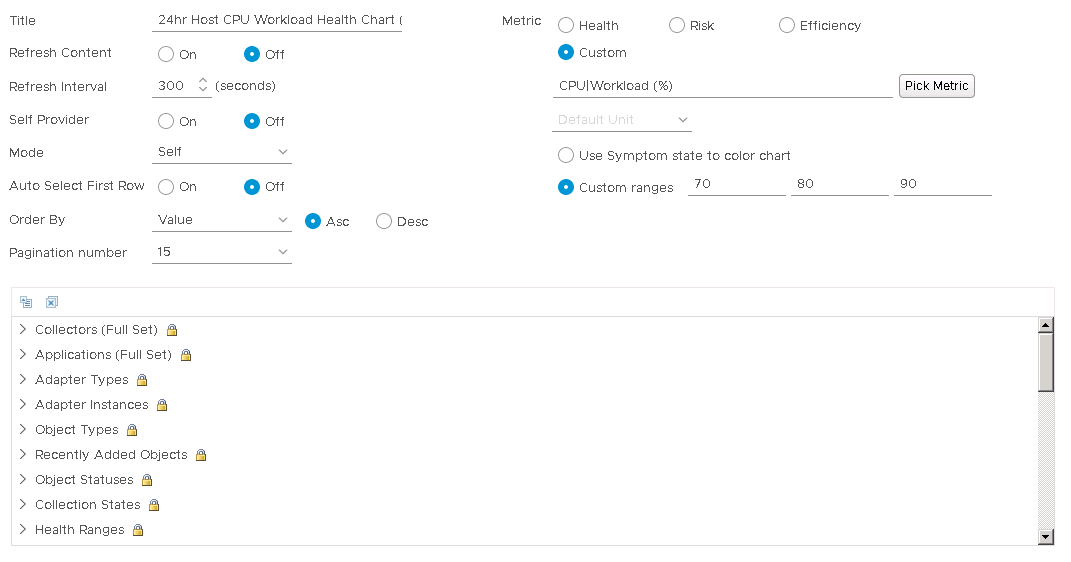Open the Mode dropdown showing Self
The image size is (1071, 562).
click(222, 152)
